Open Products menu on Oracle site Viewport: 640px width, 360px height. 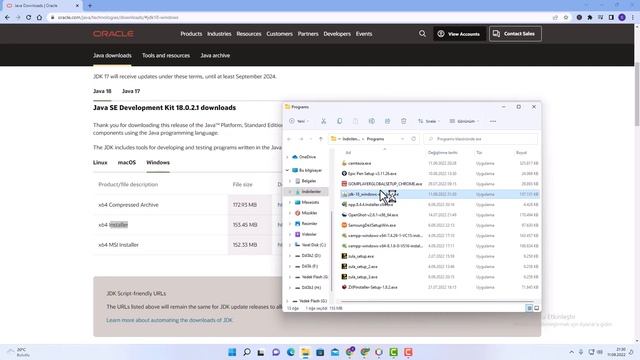[191, 34]
